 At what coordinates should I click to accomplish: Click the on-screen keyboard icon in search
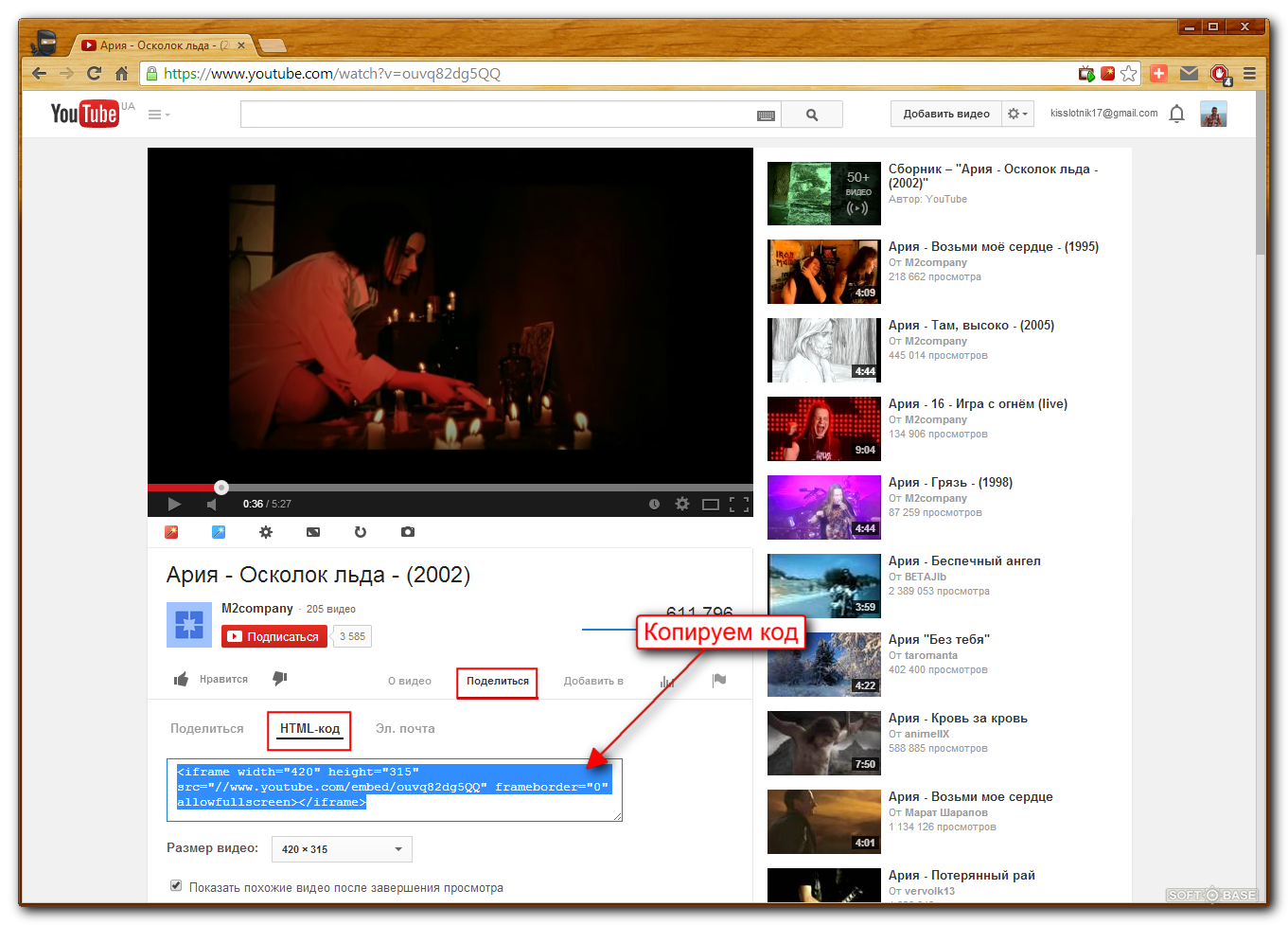pyautogui.click(x=766, y=116)
